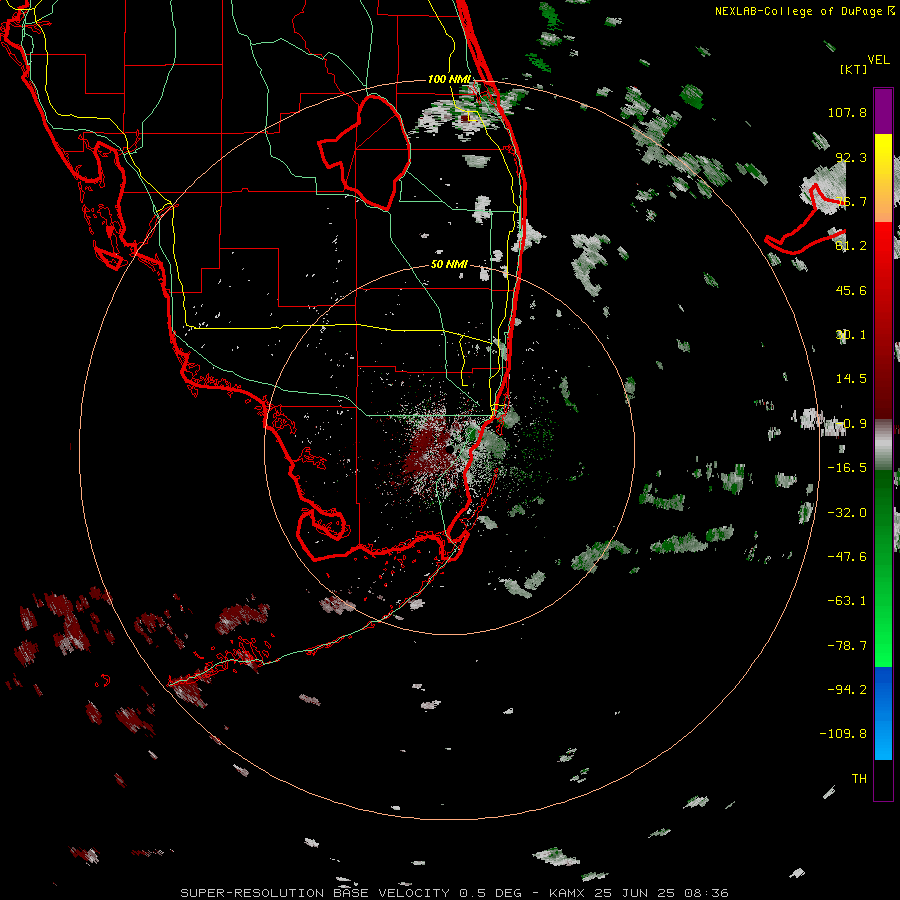The width and height of the screenshot is (900, 900).
Task: Select the -16.5 legend value
Action: [x=847, y=468]
